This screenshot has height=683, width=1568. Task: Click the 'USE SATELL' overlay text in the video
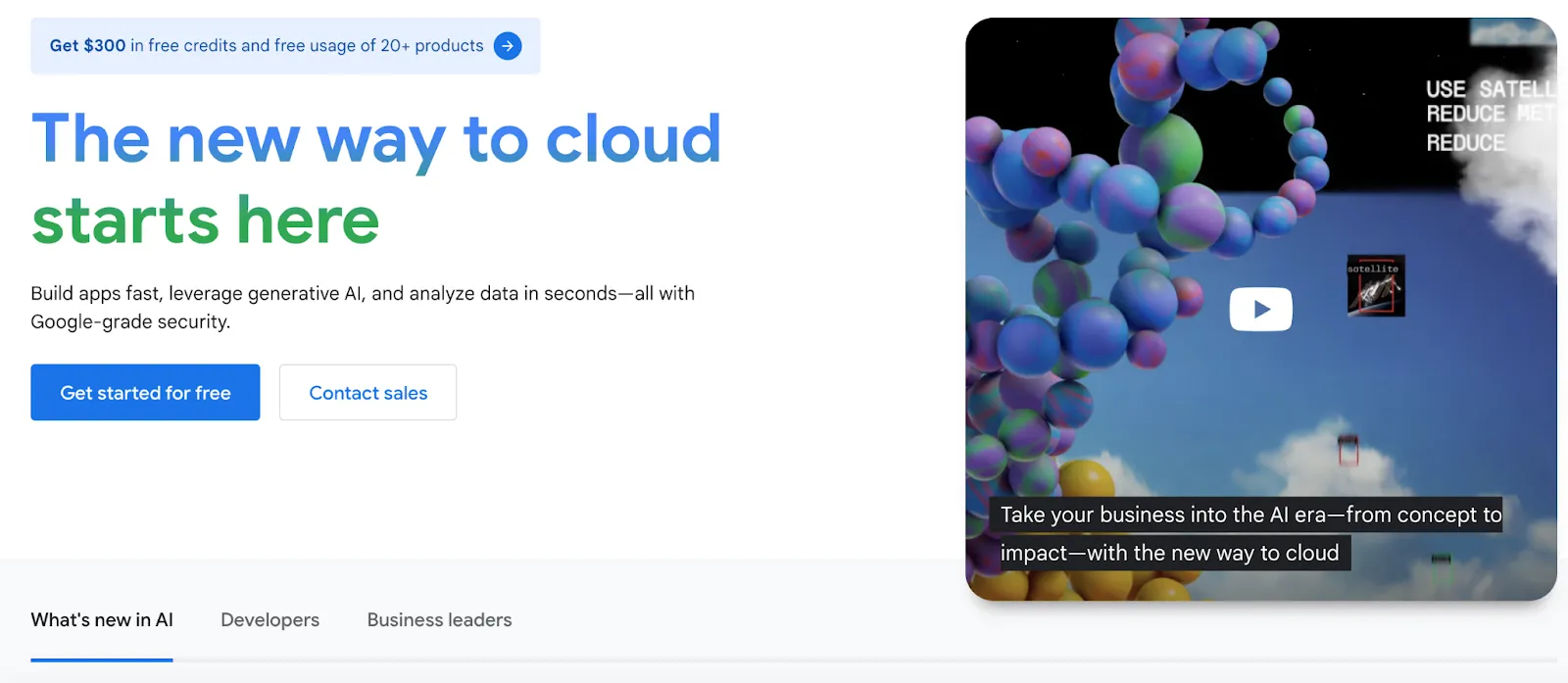click(1490, 89)
